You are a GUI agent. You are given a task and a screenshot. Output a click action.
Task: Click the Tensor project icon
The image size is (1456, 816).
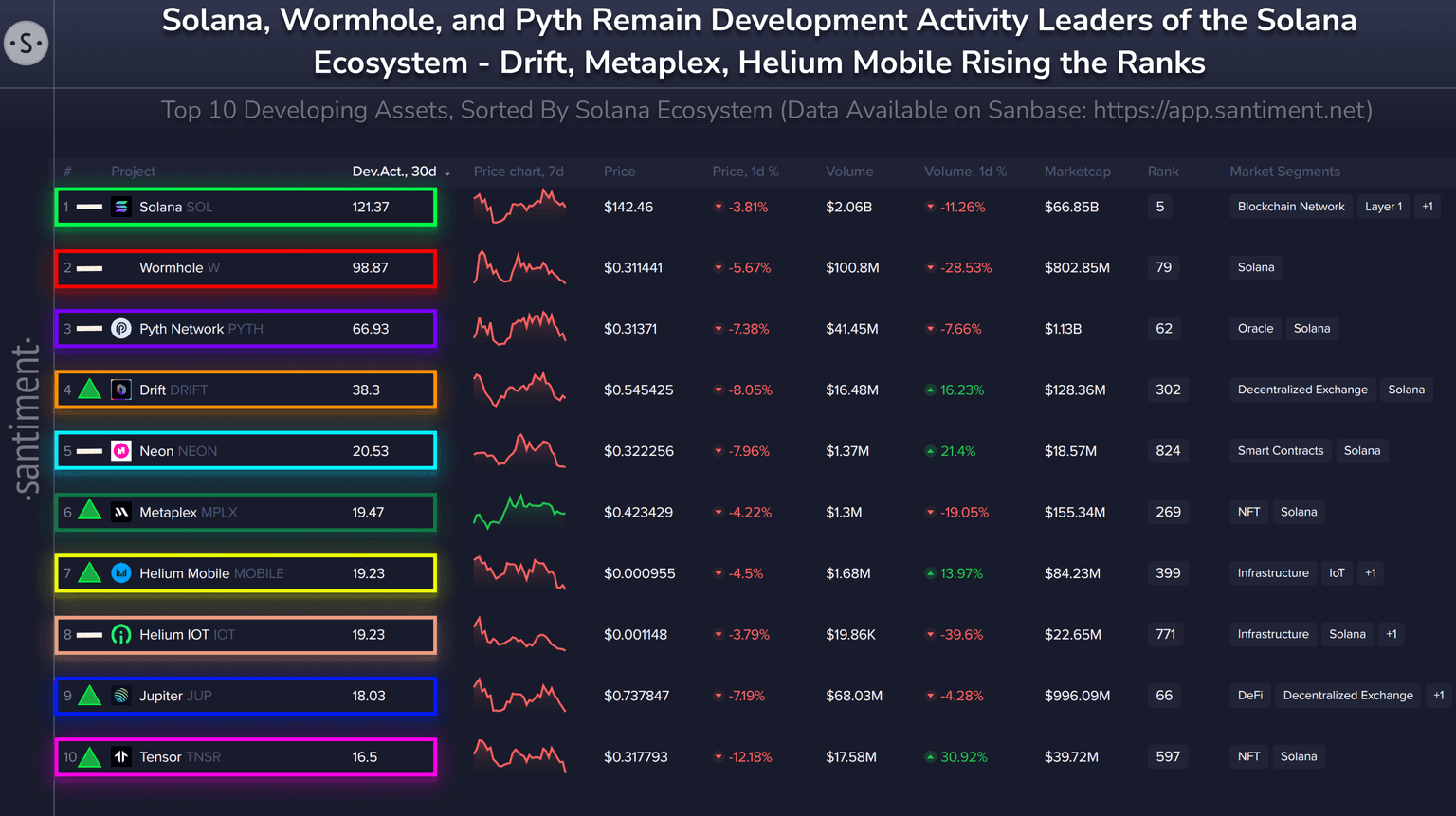[121, 756]
